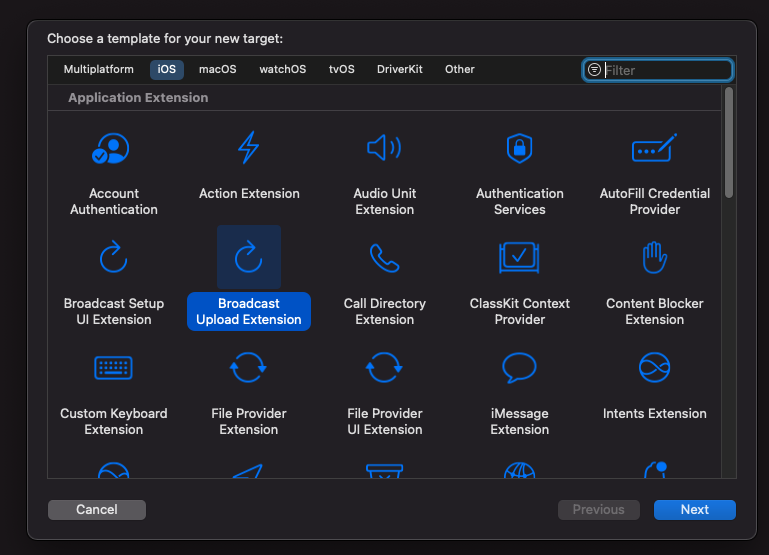This screenshot has height=555, width=769.
Task: Select the ClassKit Context Provider icon
Action: click(519, 257)
